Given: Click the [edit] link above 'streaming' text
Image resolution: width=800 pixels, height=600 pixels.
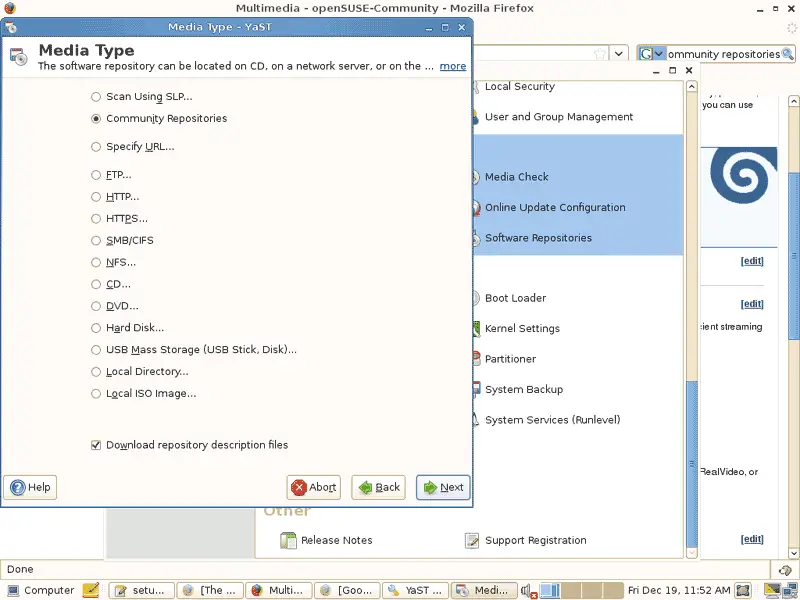Looking at the screenshot, I should [x=752, y=304].
